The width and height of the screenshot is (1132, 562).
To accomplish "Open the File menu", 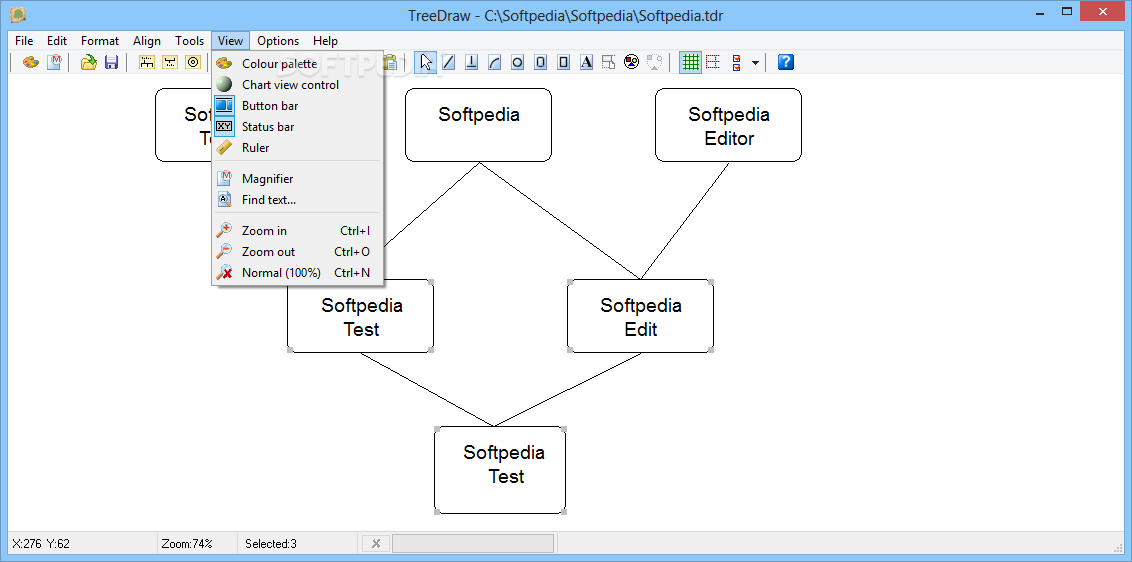I will click(24, 40).
